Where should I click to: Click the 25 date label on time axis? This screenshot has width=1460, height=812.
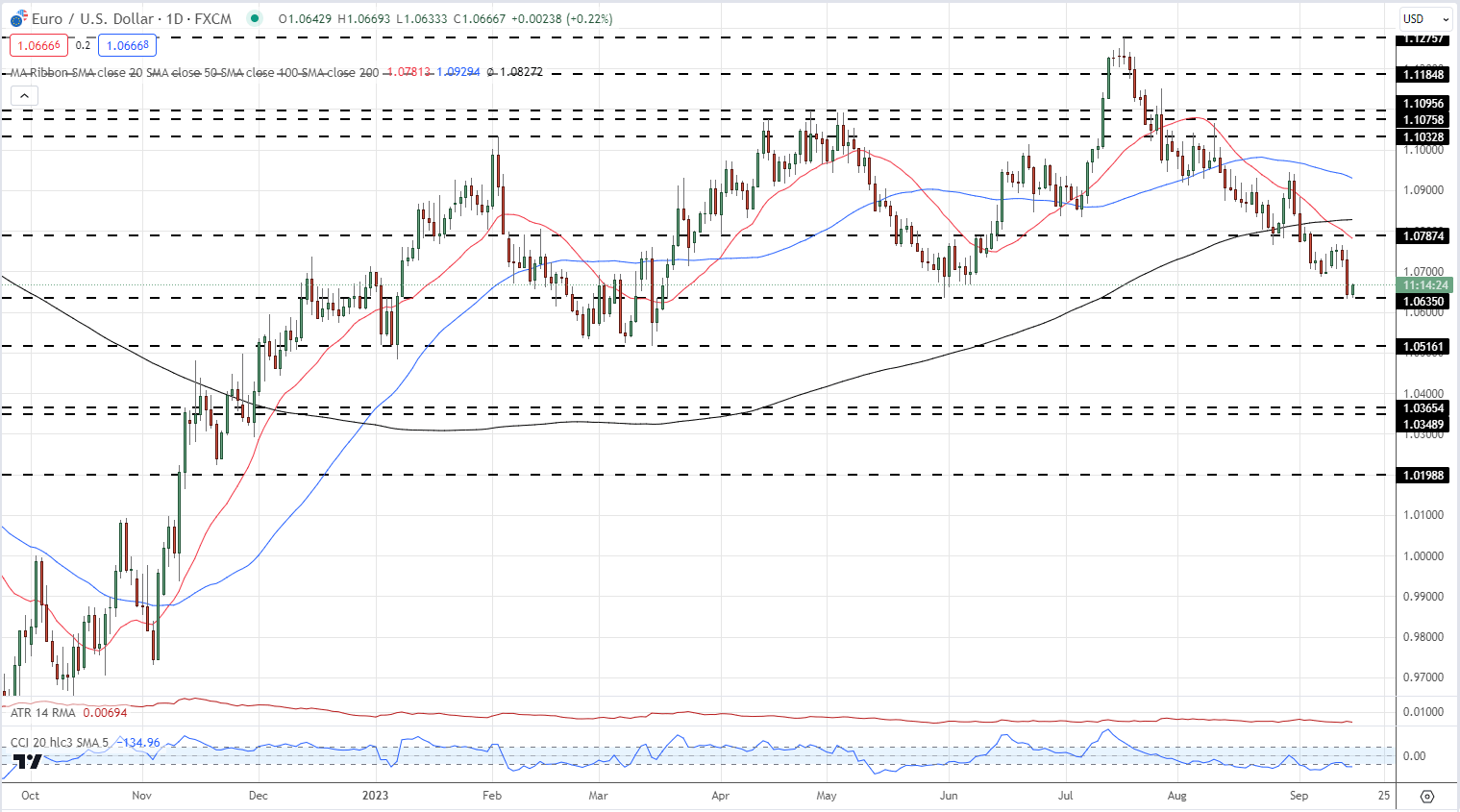[1383, 796]
